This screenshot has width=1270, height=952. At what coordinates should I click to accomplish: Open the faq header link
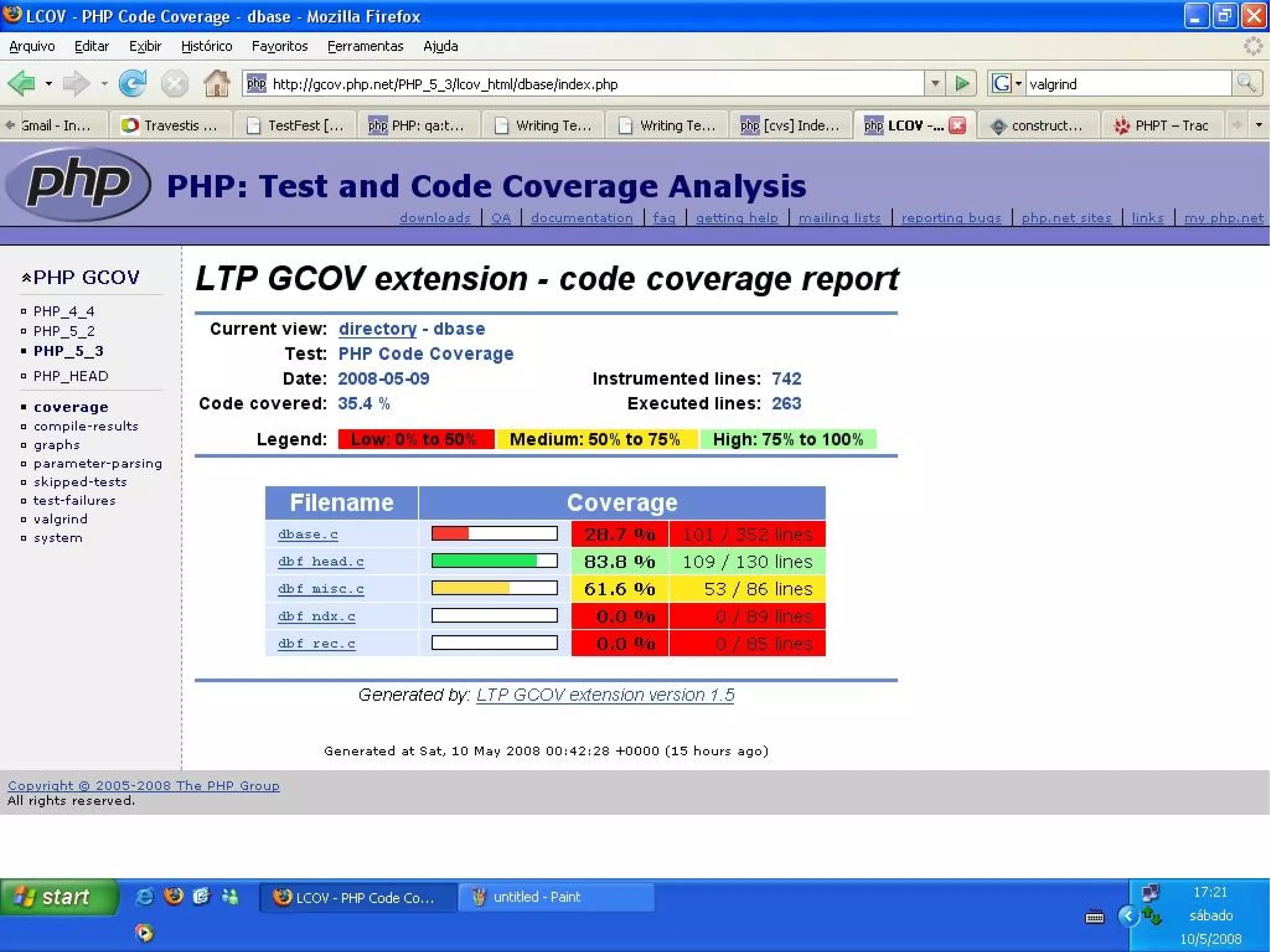coord(664,218)
